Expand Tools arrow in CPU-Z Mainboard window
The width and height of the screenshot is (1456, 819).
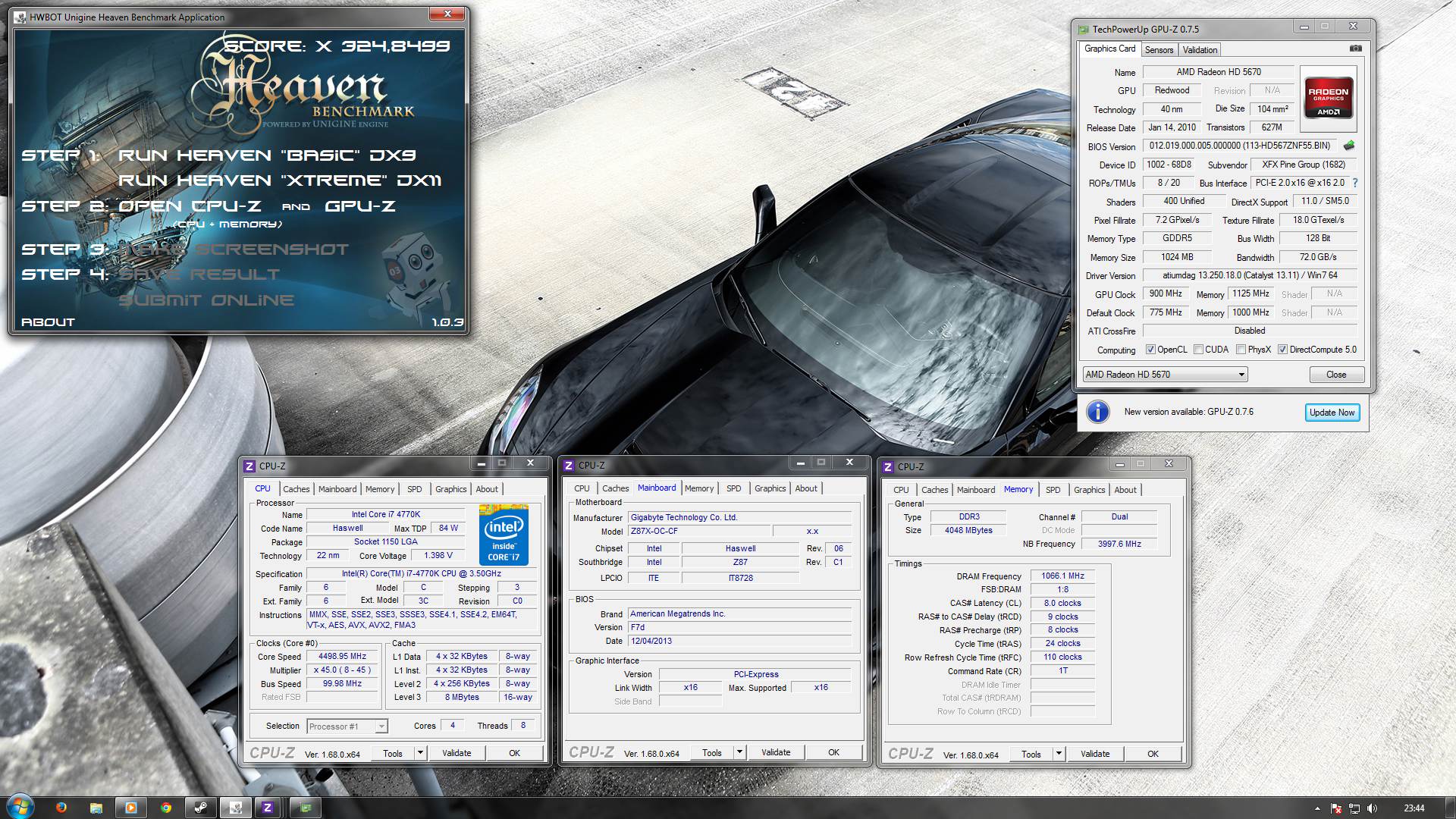739,752
